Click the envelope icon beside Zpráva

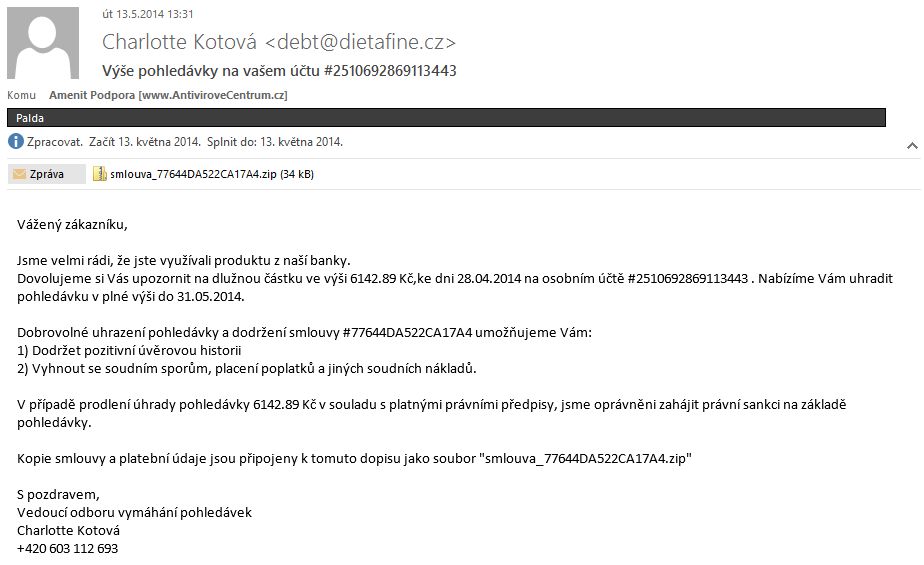[19, 174]
